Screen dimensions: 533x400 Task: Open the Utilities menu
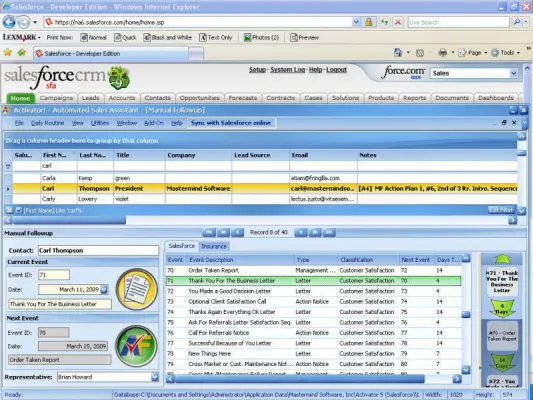point(100,123)
